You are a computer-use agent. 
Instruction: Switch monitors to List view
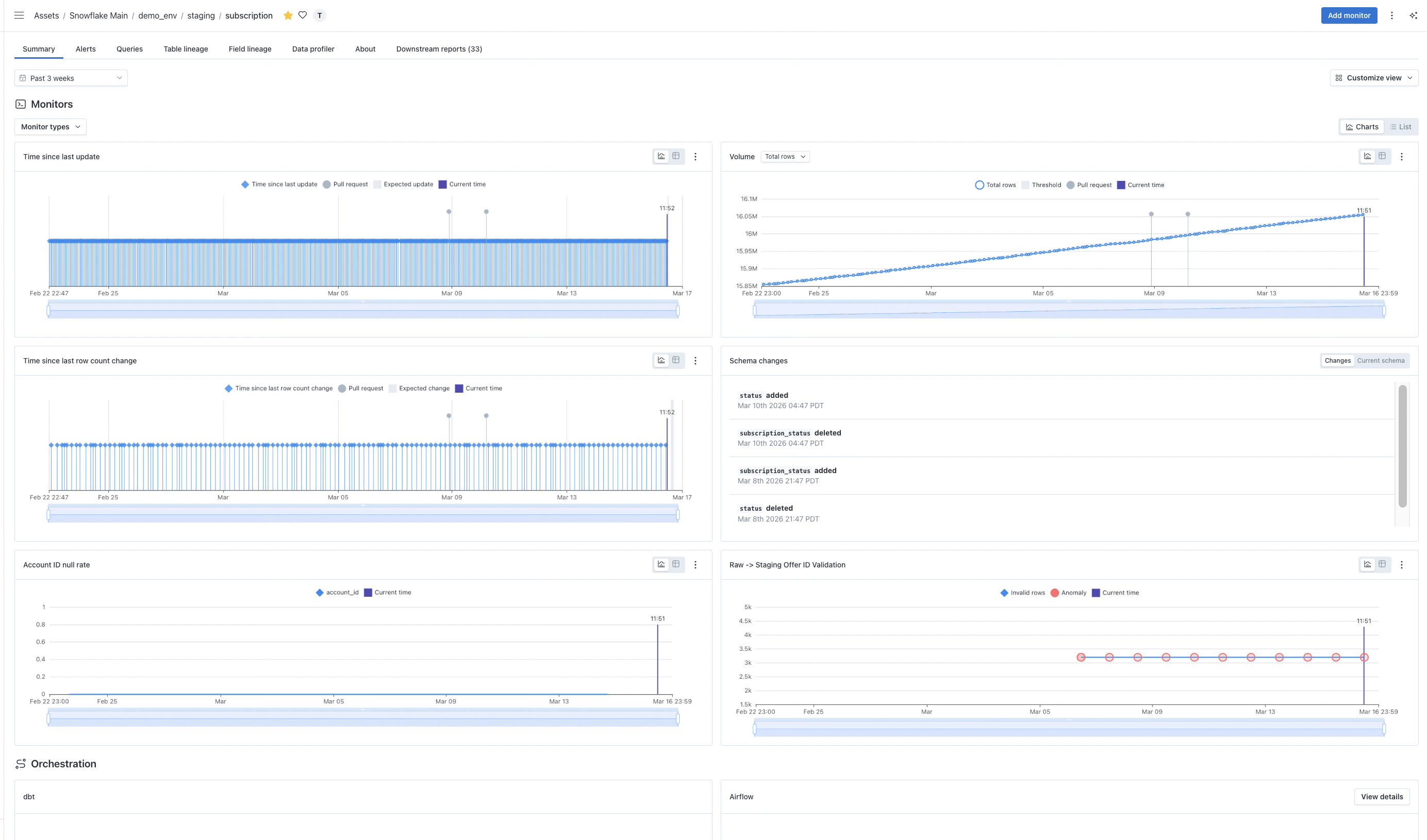click(x=1400, y=127)
